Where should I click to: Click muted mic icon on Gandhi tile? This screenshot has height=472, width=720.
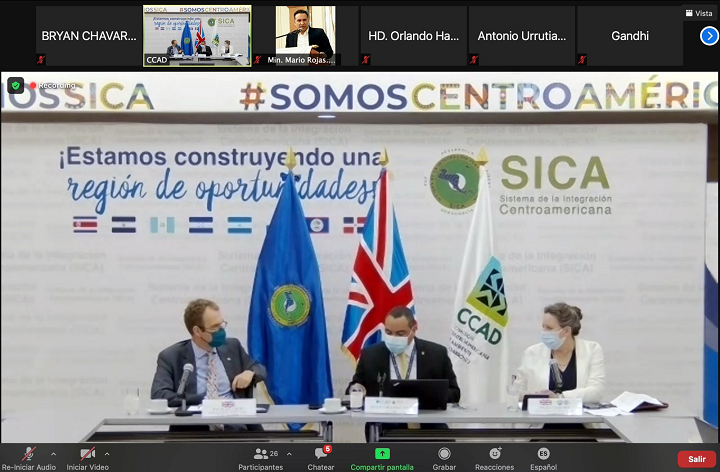tap(582, 59)
